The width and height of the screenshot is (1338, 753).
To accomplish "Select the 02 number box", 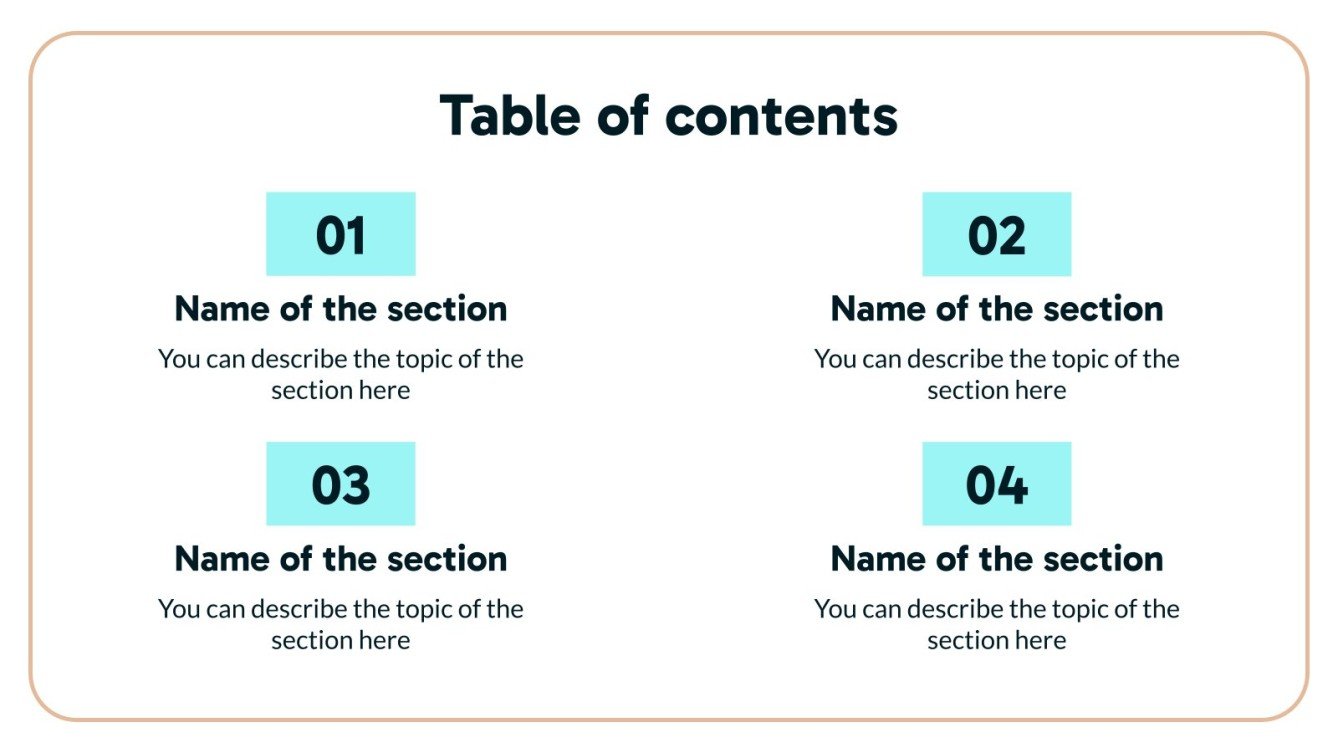I will tap(996, 235).
